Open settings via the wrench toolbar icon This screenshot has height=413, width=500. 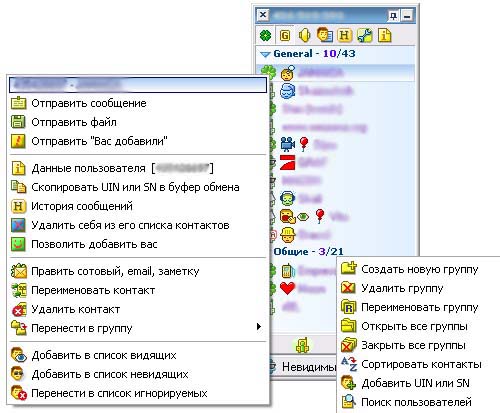click(365, 35)
